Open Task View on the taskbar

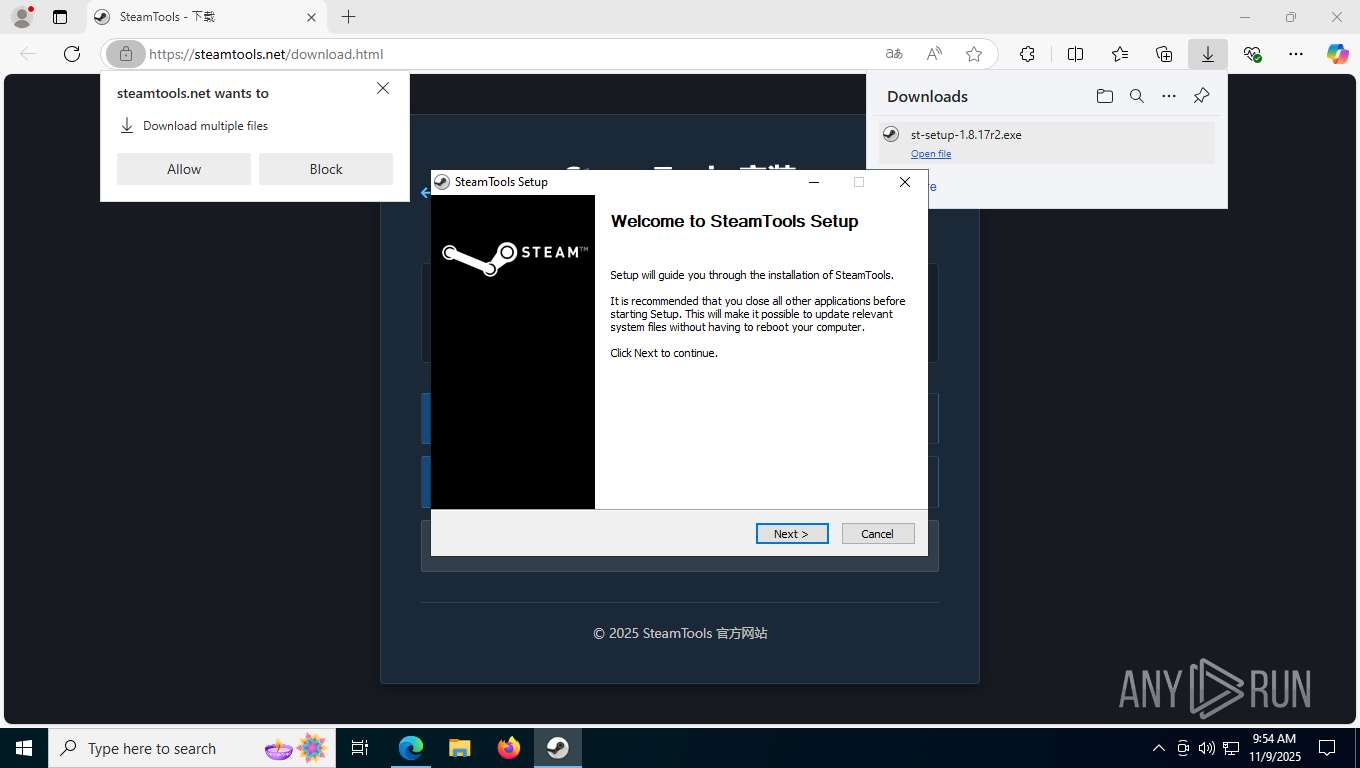point(360,748)
